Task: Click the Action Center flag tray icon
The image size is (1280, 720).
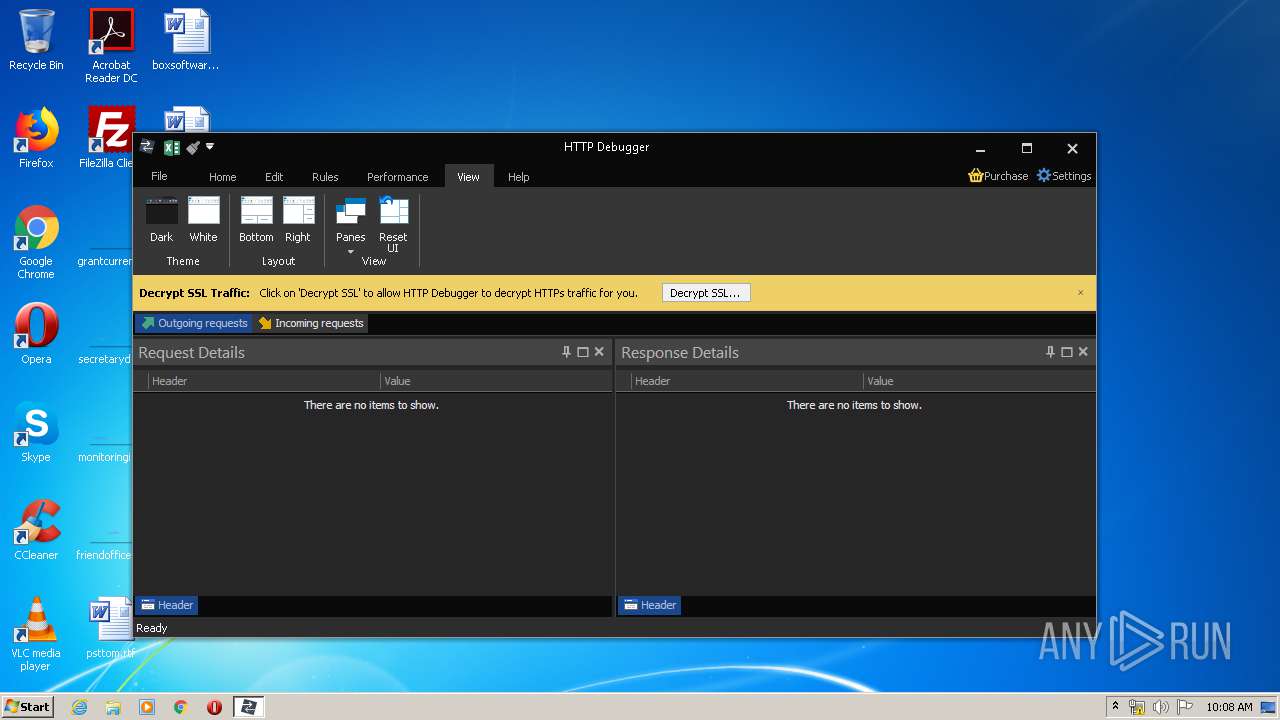Action: 1185,707
